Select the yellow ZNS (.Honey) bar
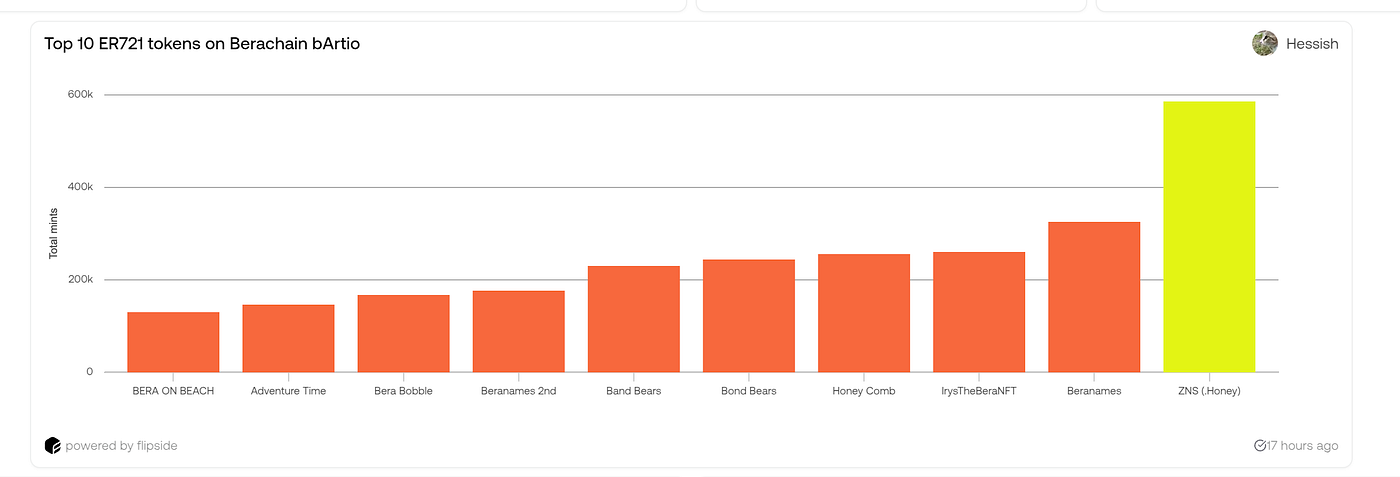 (1209, 237)
